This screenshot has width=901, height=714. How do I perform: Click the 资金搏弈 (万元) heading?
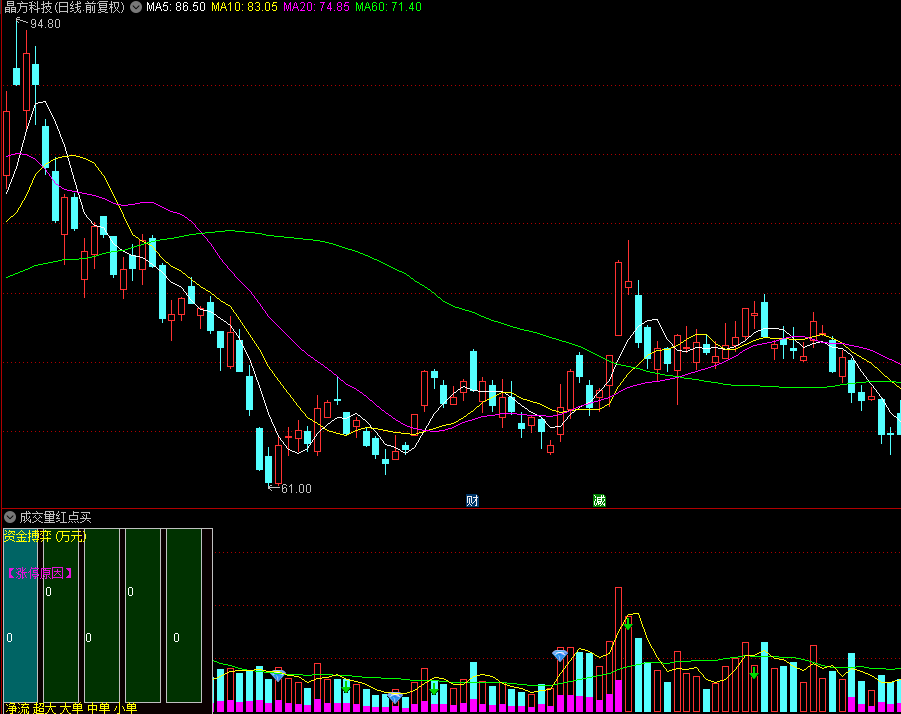[45, 537]
